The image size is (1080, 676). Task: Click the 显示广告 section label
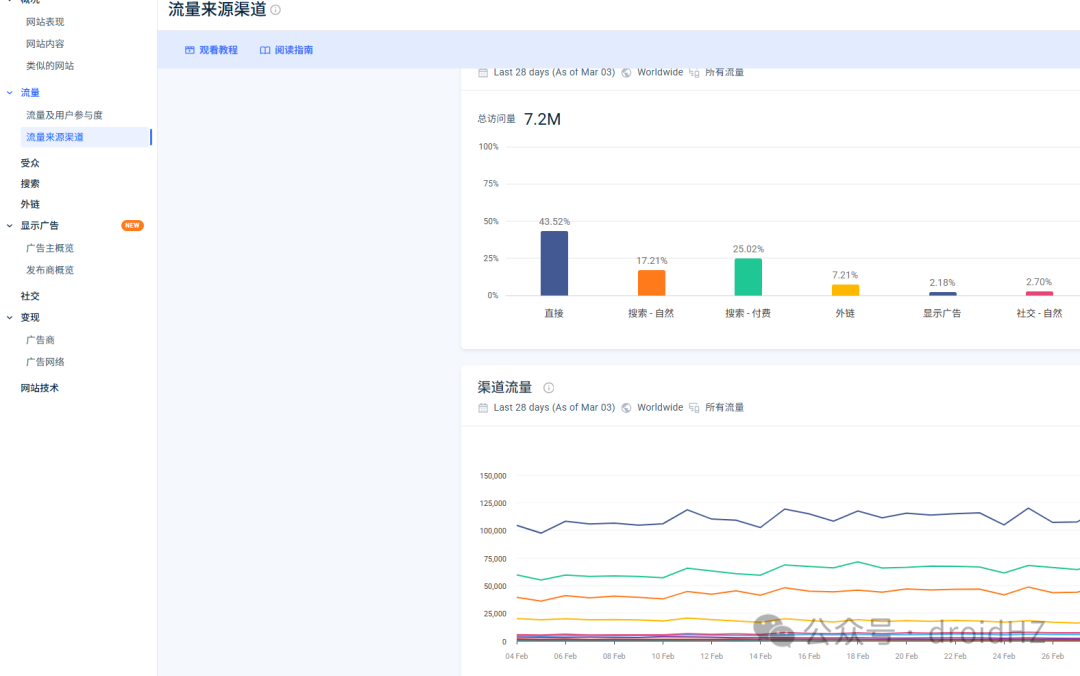(39, 225)
